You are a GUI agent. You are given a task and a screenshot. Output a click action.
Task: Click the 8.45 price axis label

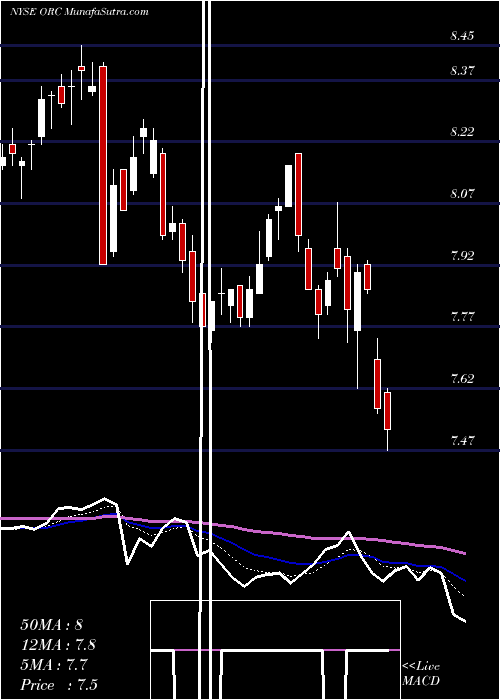462,36
